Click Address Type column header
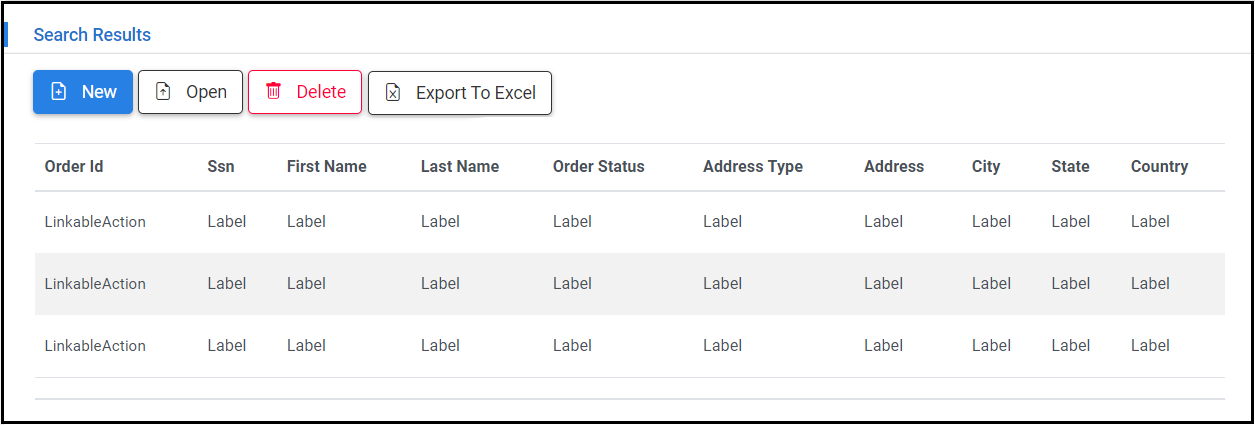This screenshot has width=1255, height=425. [x=752, y=167]
